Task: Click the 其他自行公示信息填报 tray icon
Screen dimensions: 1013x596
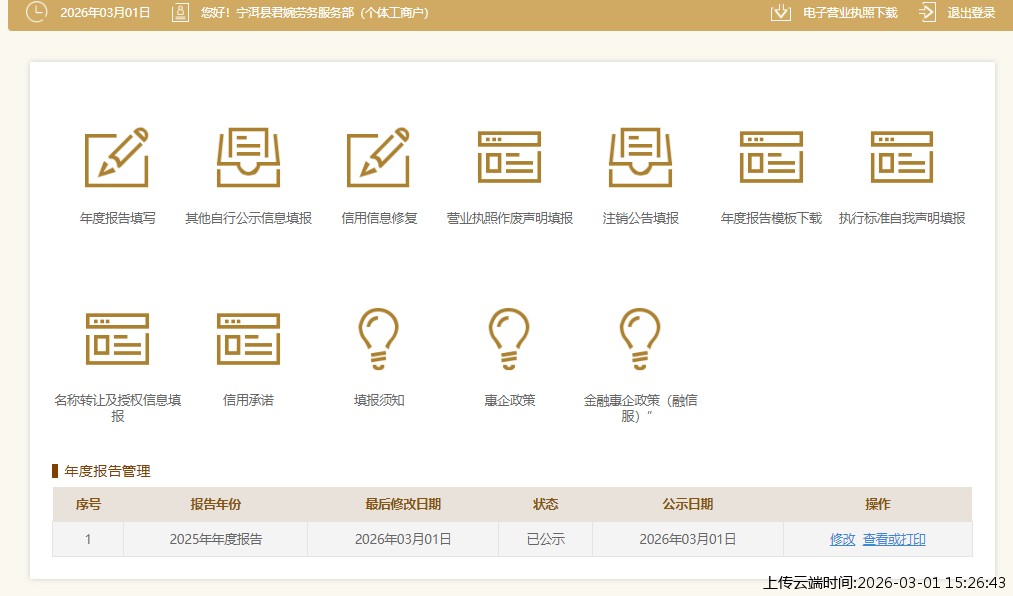Action: tap(248, 158)
